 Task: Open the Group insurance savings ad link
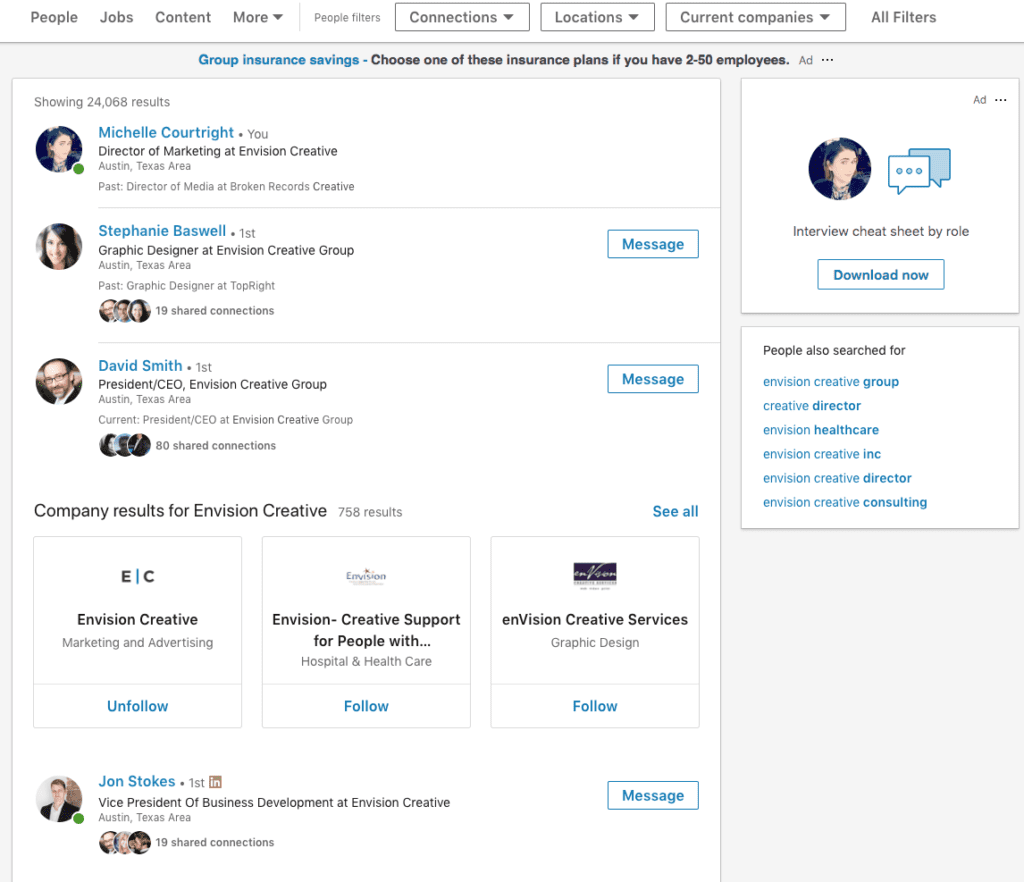(278, 59)
